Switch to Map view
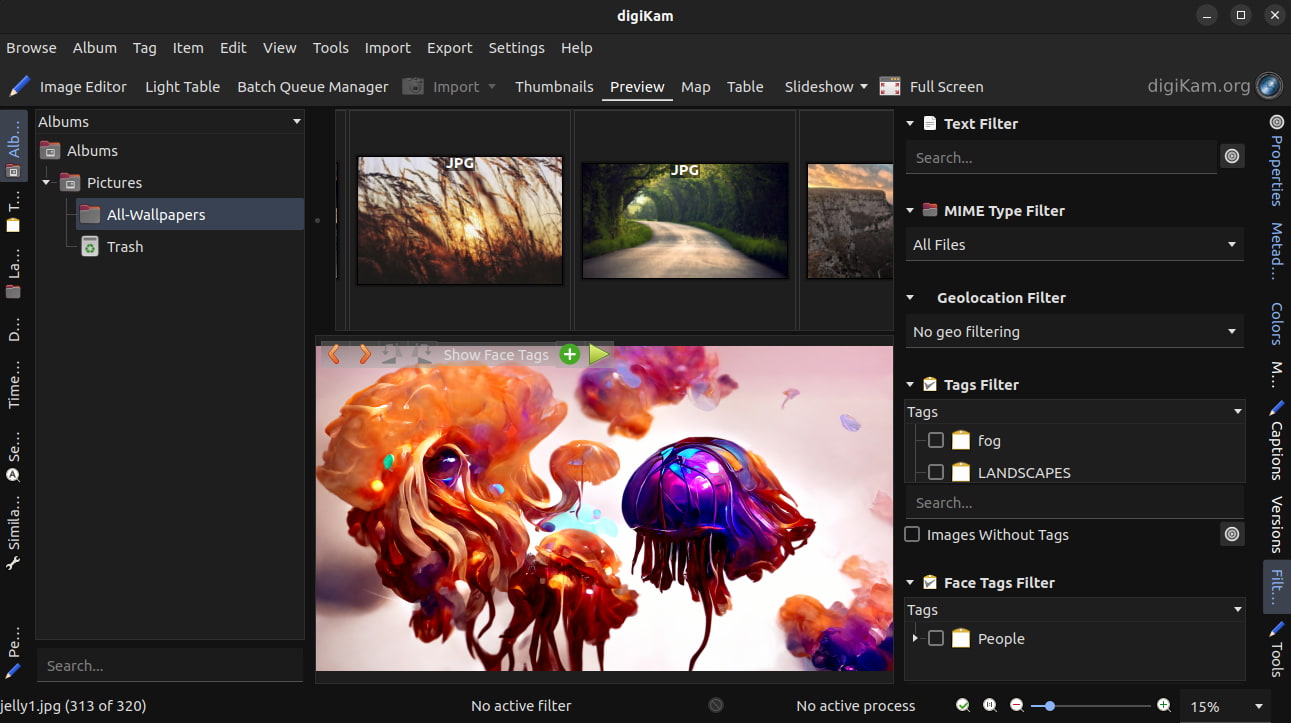The width and height of the screenshot is (1291, 723). (696, 87)
